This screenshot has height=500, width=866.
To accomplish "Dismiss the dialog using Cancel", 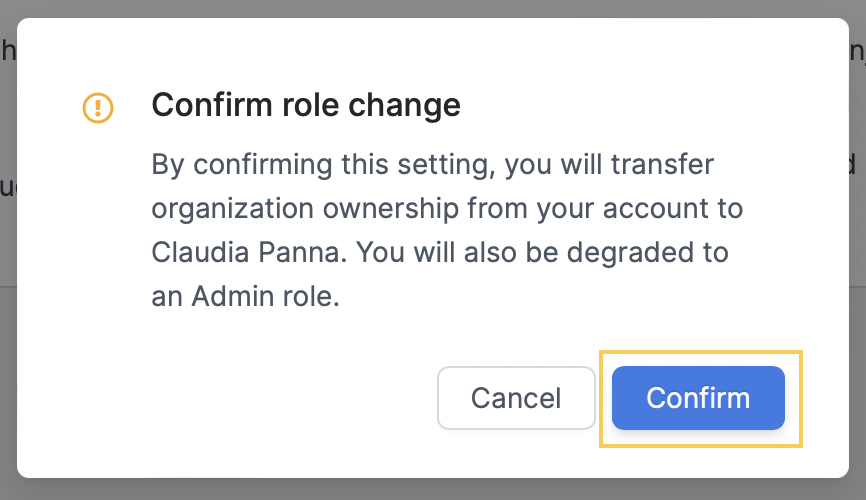I will (516, 398).
